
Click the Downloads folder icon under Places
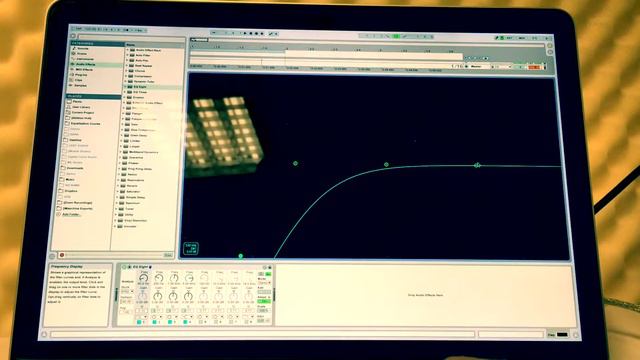tap(63, 168)
